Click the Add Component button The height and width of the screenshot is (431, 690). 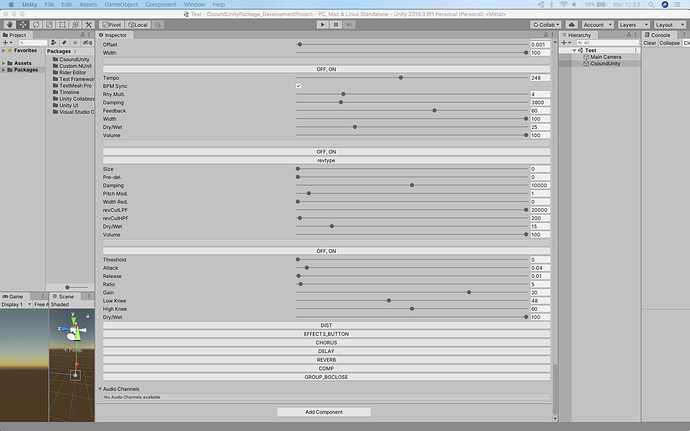pyautogui.click(x=324, y=412)
